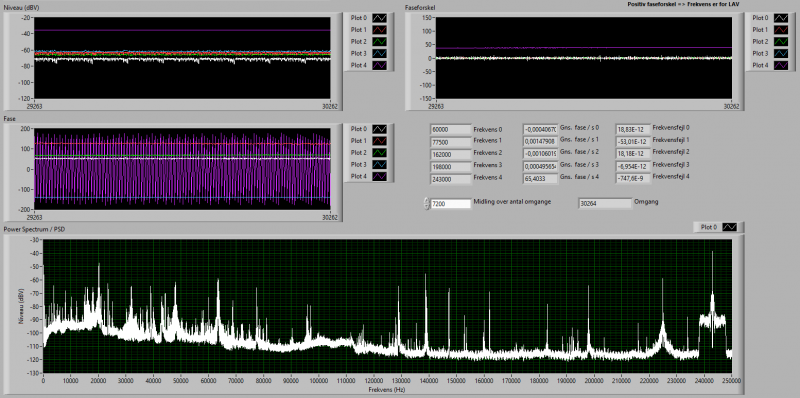Click Plot 1 line icon in Faseforskel legend
This screenshot has height=398, width=800.
(781, 30)
